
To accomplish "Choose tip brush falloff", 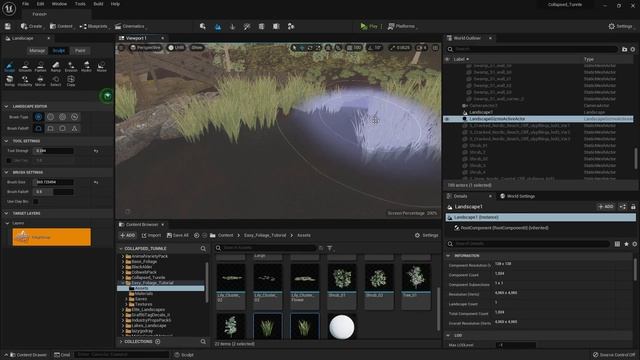I will (75, 128).
